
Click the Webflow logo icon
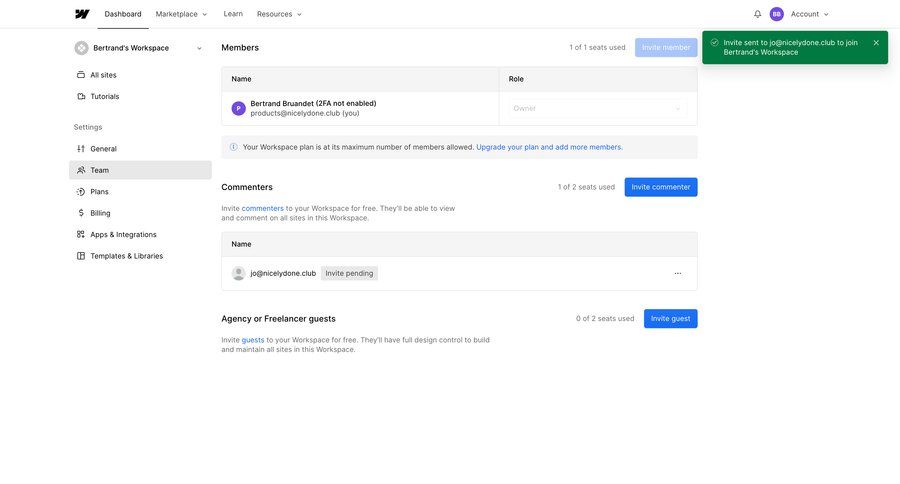point(82,14)
